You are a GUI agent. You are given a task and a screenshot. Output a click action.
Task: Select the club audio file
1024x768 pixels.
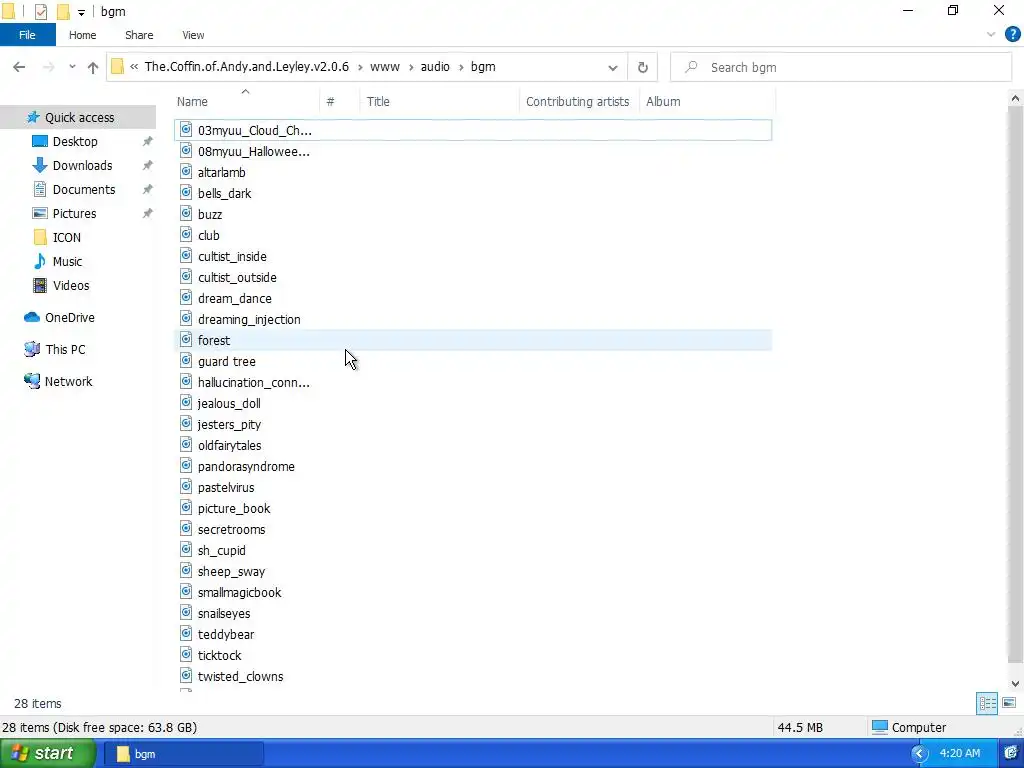point(208,235)
